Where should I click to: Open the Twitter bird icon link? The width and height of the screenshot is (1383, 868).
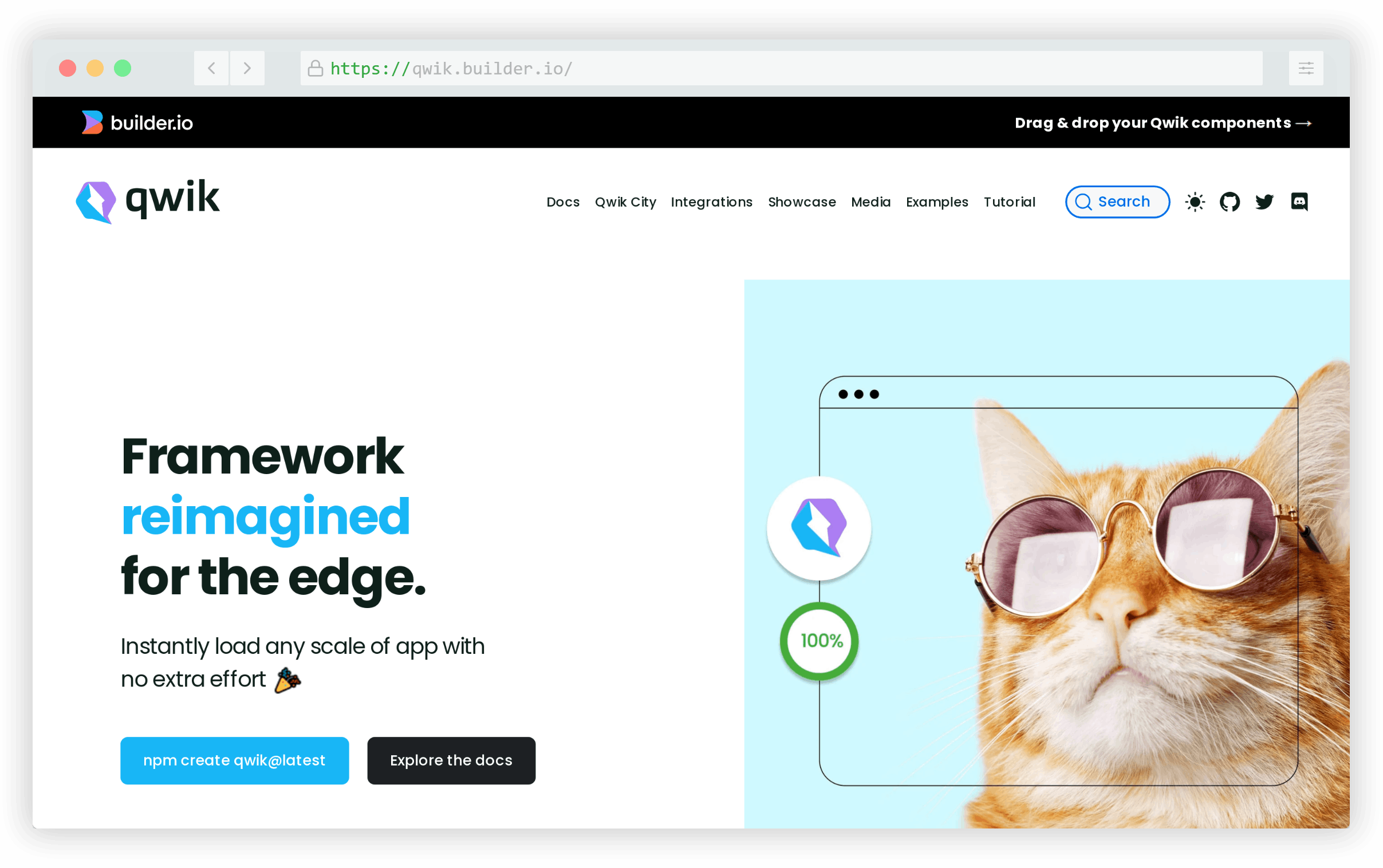pyautogui.click(x=1264, y=202)
